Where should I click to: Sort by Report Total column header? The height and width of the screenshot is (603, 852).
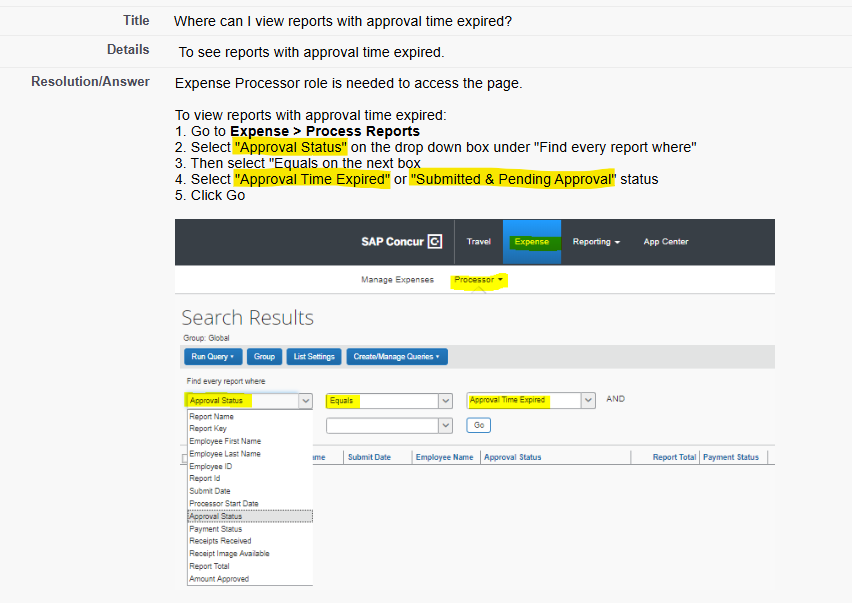(x=674, y=457)
